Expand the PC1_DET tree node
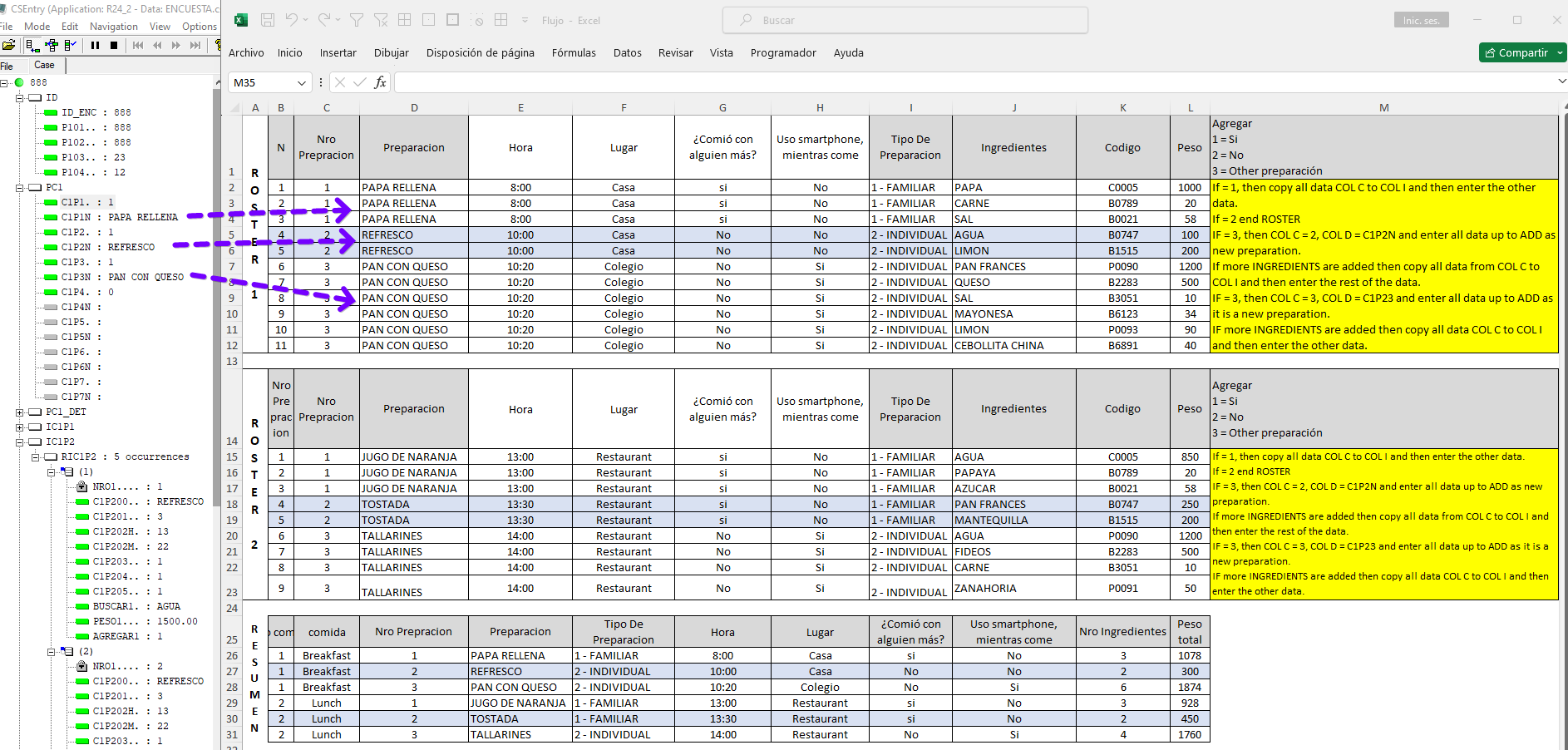The image size is (1568, 750). 20,412
